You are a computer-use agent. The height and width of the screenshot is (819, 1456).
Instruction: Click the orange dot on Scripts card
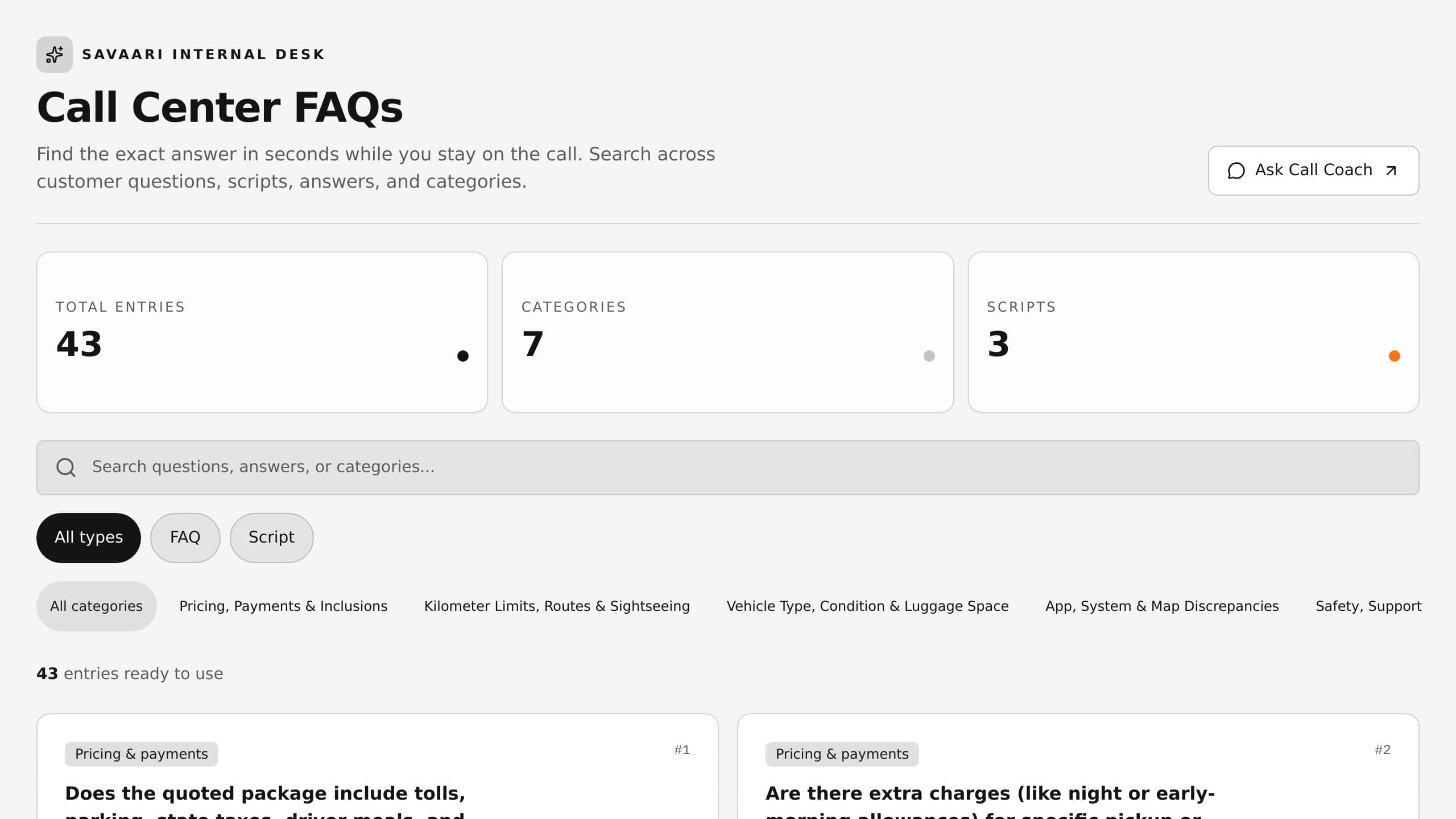1395,356
